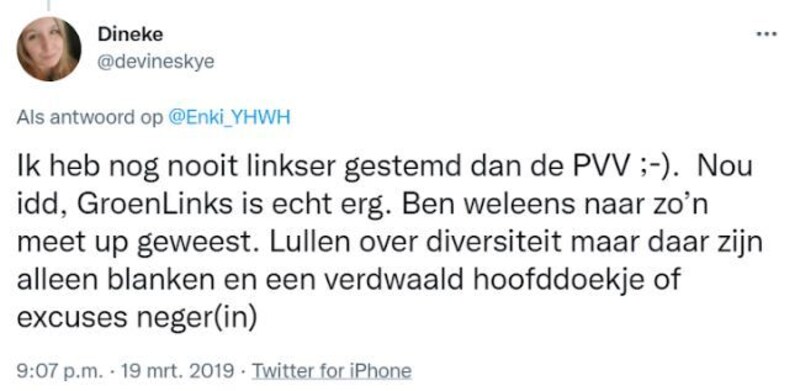Viewport: 800px width, 391px height.
Task: Click the 'Als antwoord op' label
Action: (90, 118)
